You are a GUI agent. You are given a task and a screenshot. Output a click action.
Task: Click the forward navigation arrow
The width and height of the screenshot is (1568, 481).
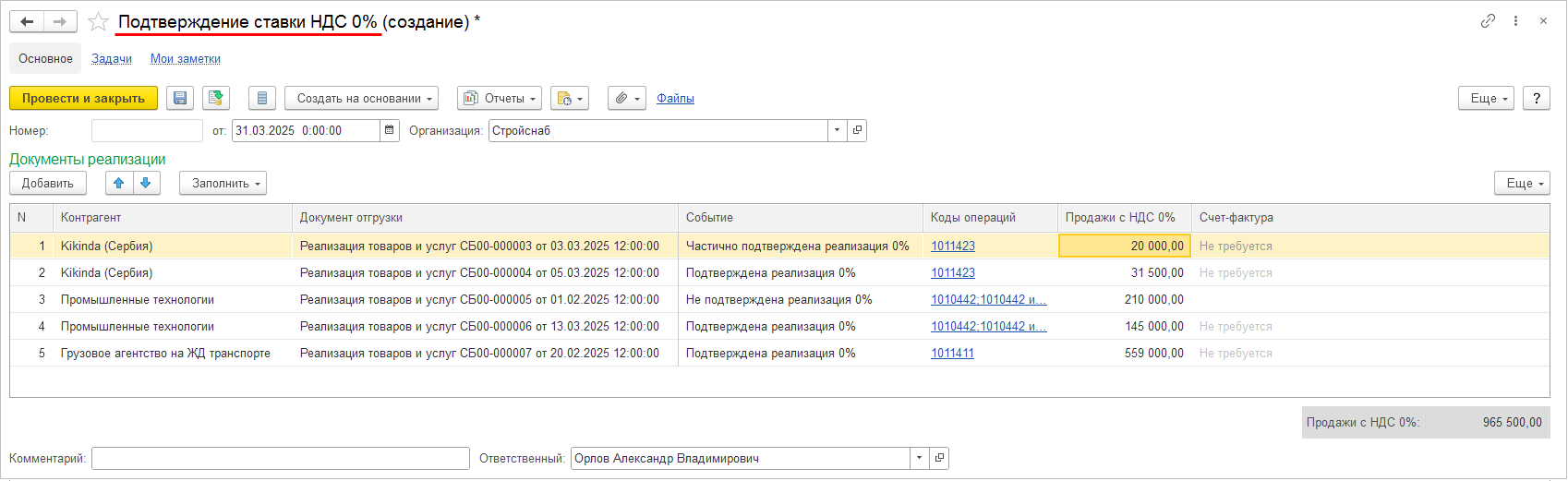pyautogui.click(x=60, y=21)
